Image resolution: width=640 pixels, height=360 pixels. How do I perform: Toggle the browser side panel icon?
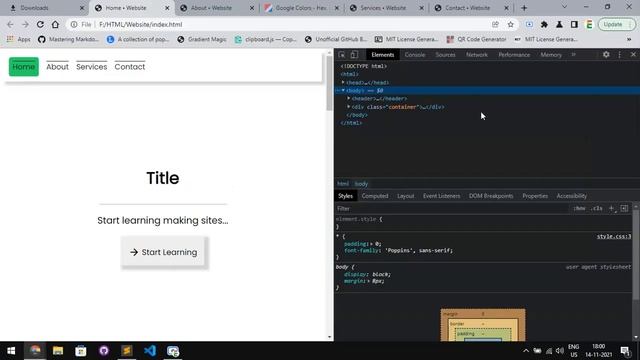(x=574, y=24)
